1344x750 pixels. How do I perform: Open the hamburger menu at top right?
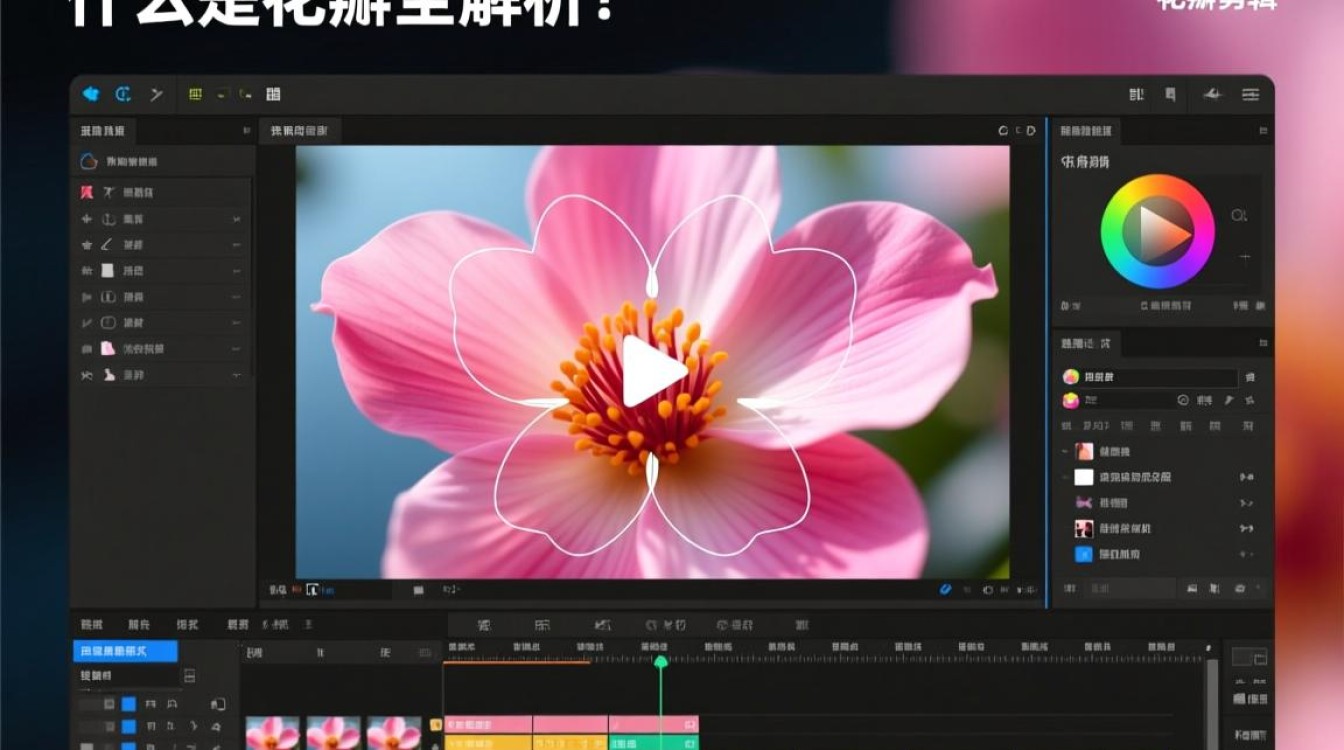1251,94
